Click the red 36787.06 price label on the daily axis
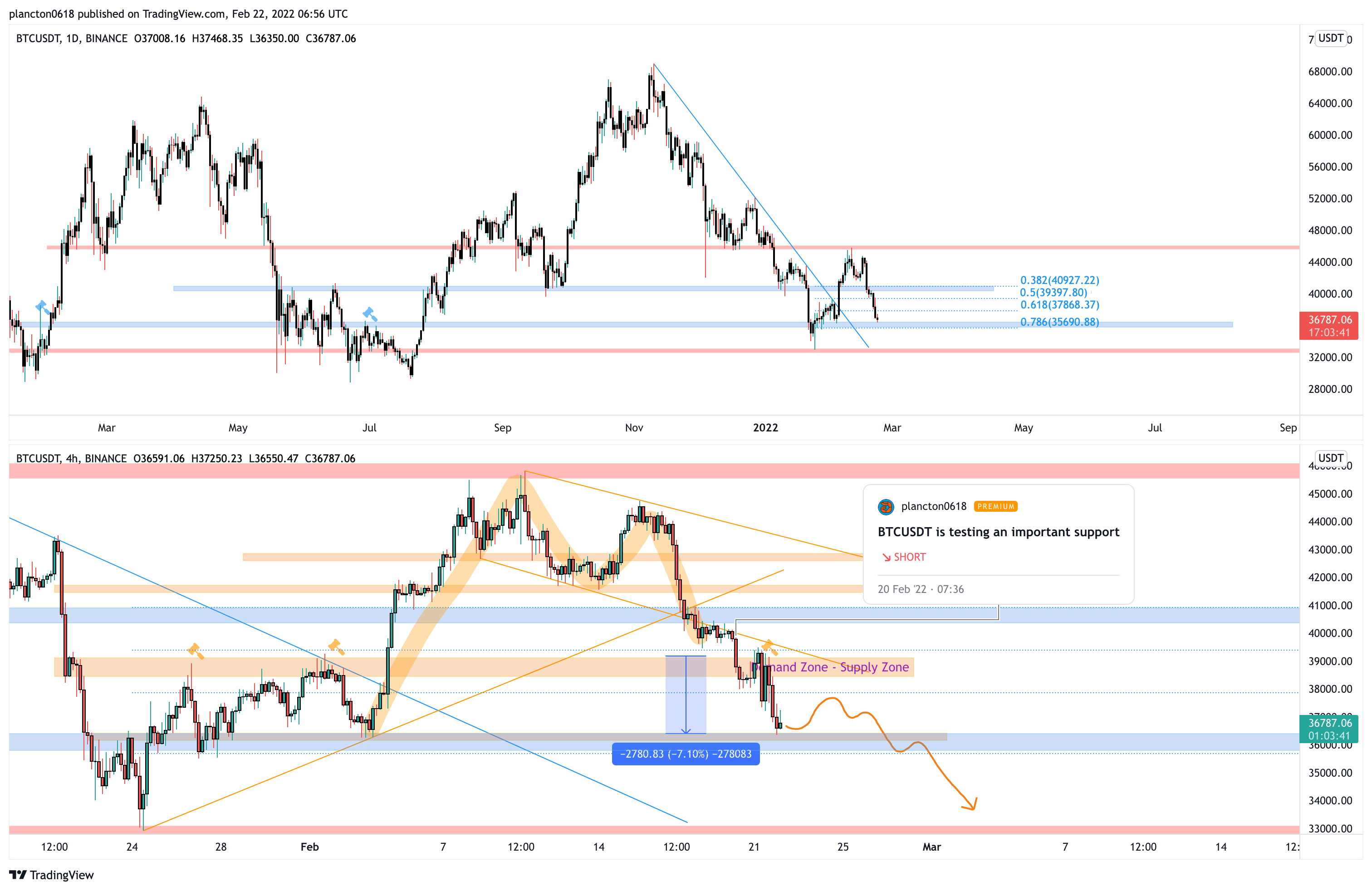This screenshot has width=1372, height=891. (1329, 326)
